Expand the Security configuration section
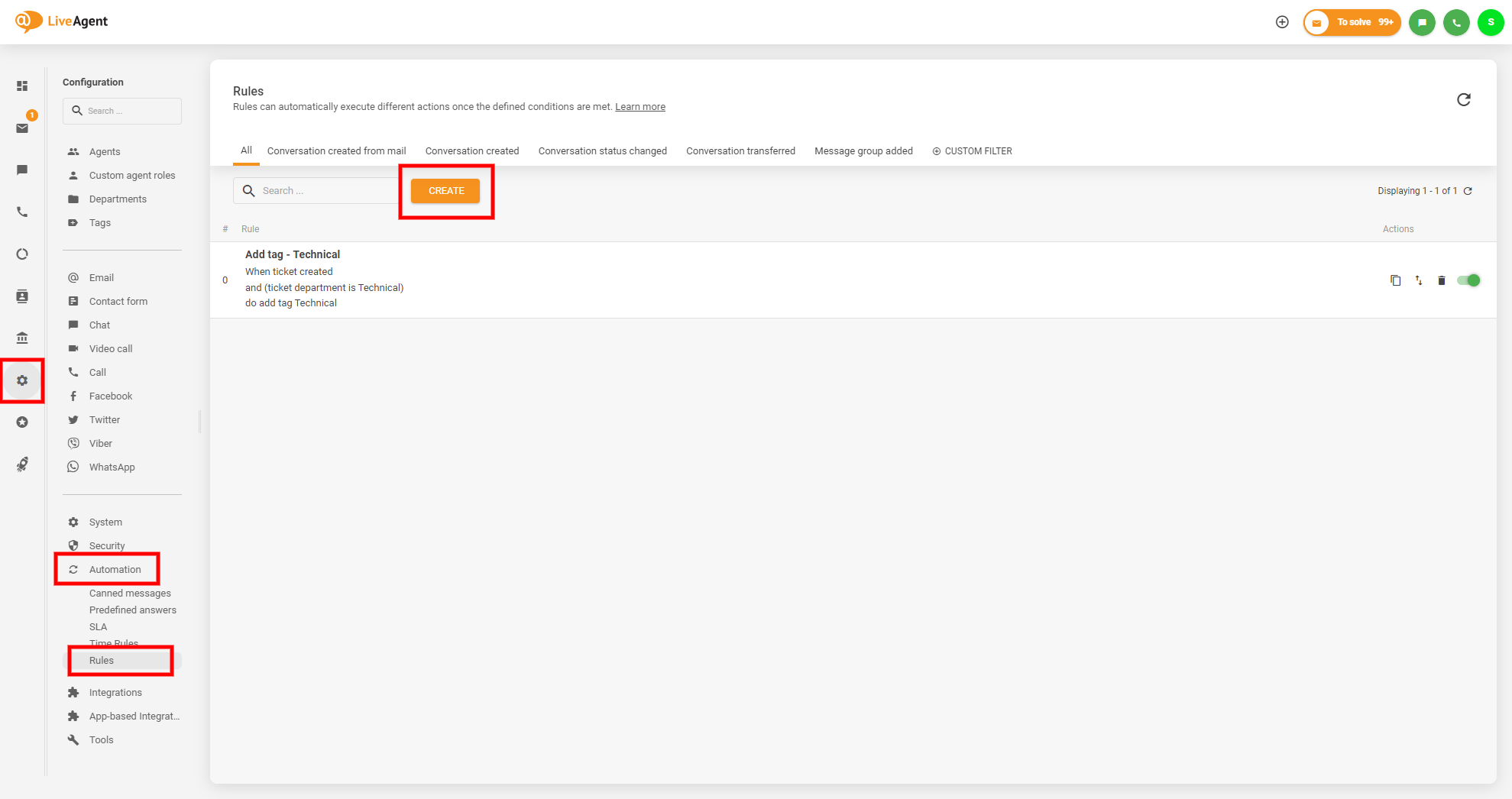This screenshot has width=1512, height=799. (107, 546)
